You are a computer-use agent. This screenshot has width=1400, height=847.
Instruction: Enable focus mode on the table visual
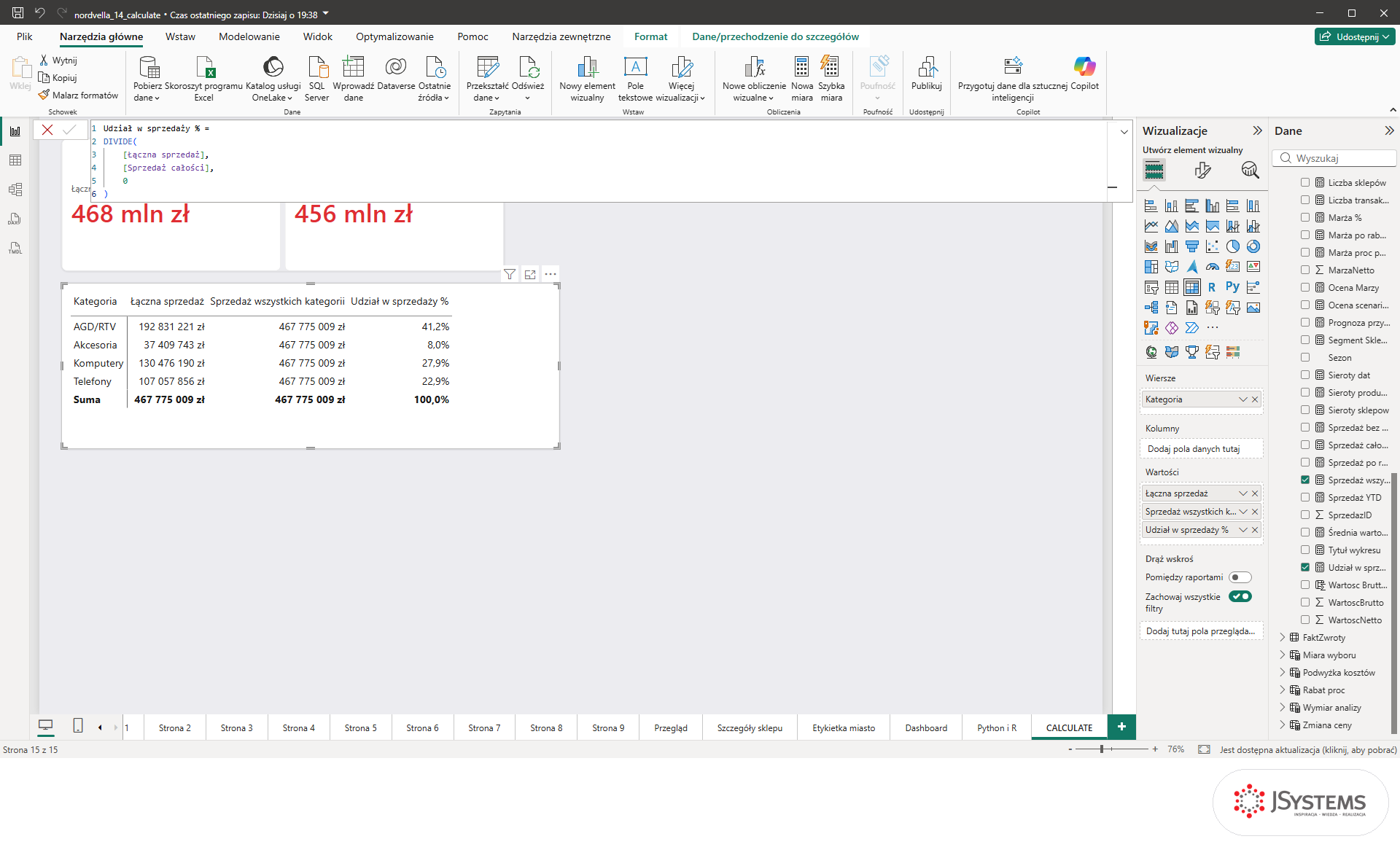click(x=530, y=274)
